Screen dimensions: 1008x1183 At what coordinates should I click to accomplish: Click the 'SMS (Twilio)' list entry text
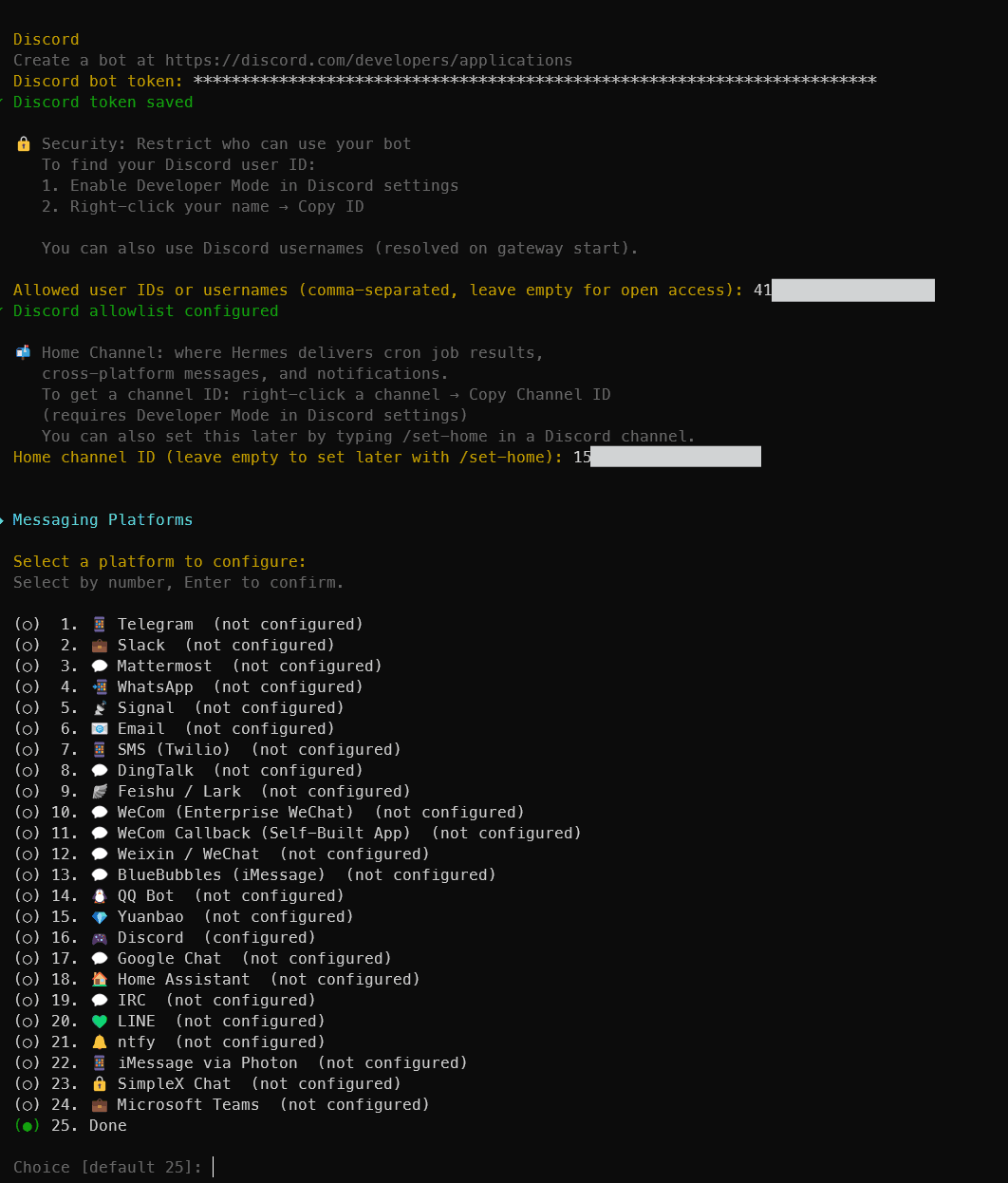174,750
